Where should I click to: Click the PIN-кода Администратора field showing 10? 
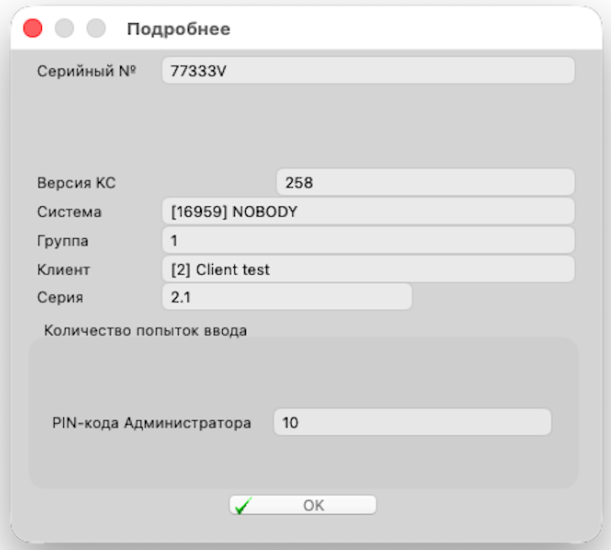[412, 422]
